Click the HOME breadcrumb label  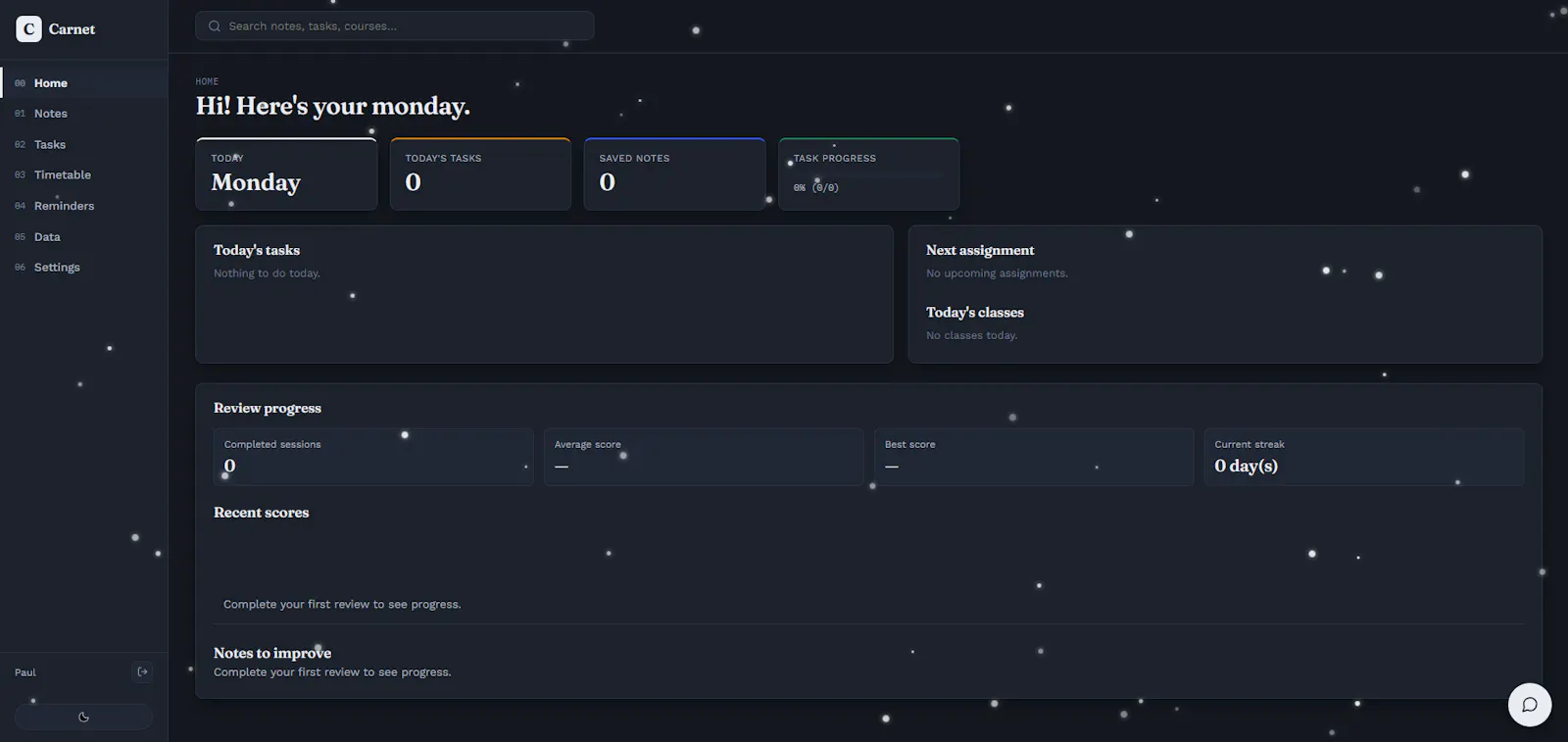point(207,81)
